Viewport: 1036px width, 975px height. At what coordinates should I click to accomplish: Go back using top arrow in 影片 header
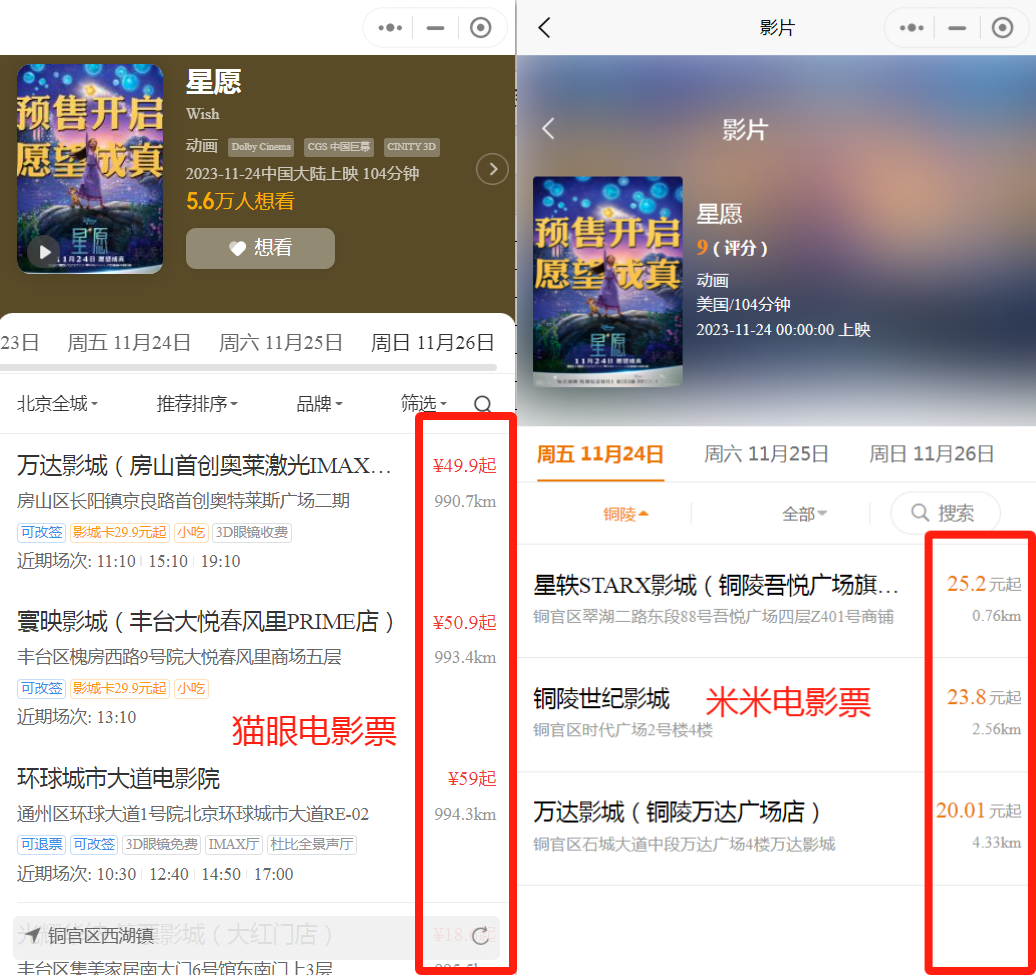pos(544,28)
